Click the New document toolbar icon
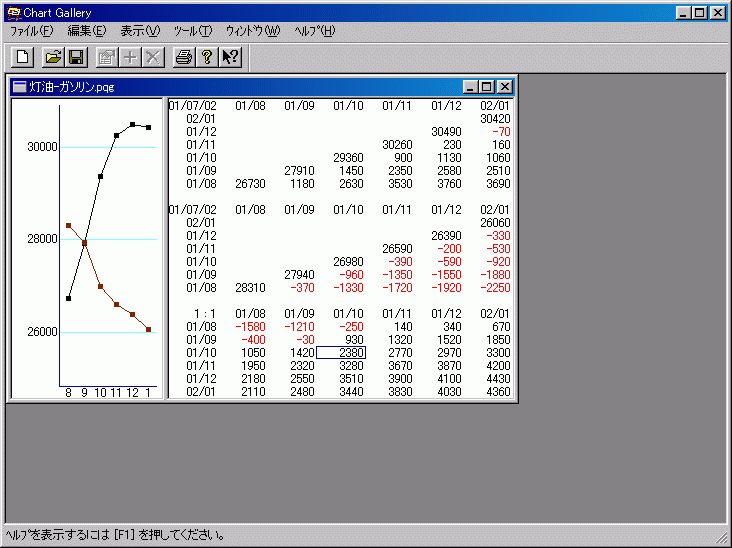 pos(23,57)
